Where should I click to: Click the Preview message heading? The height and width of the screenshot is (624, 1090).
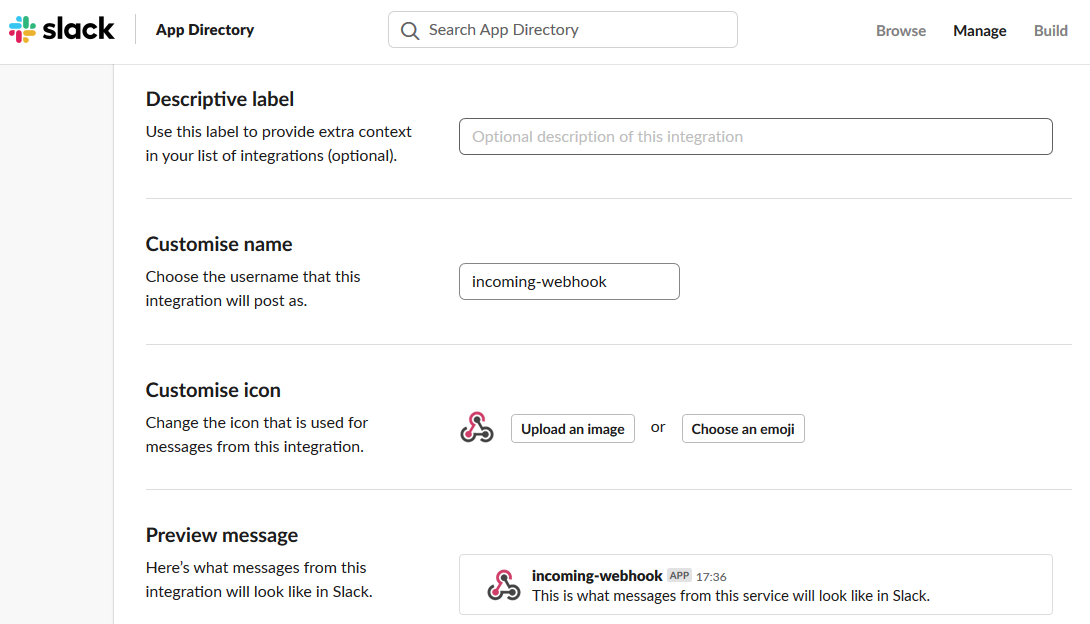[222, 535]
